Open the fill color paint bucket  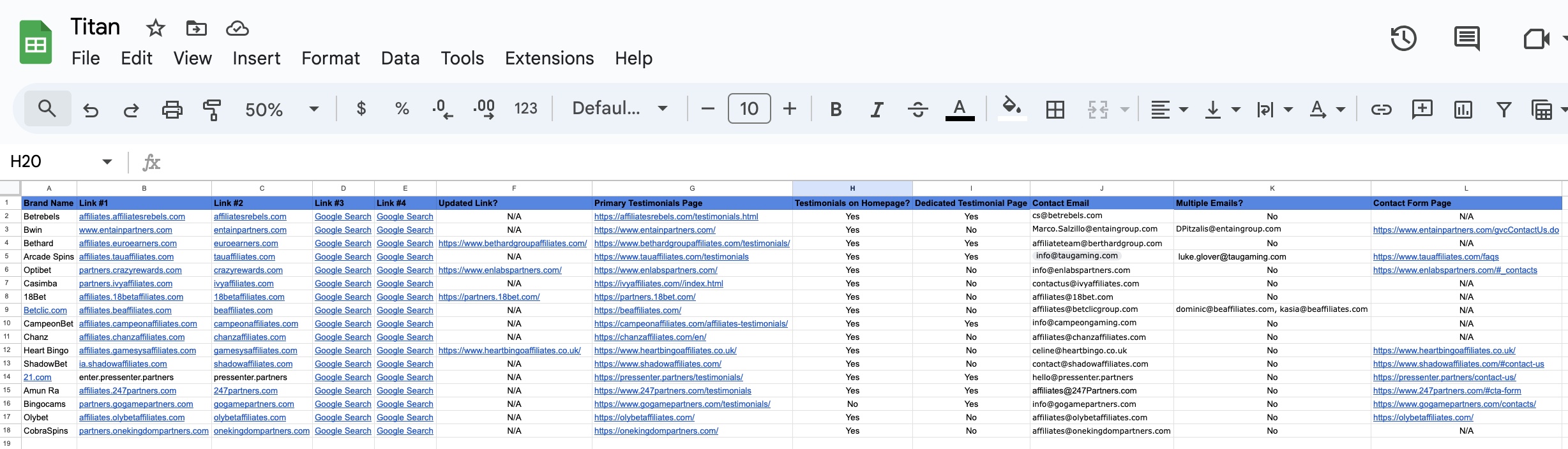[1011, 107]
